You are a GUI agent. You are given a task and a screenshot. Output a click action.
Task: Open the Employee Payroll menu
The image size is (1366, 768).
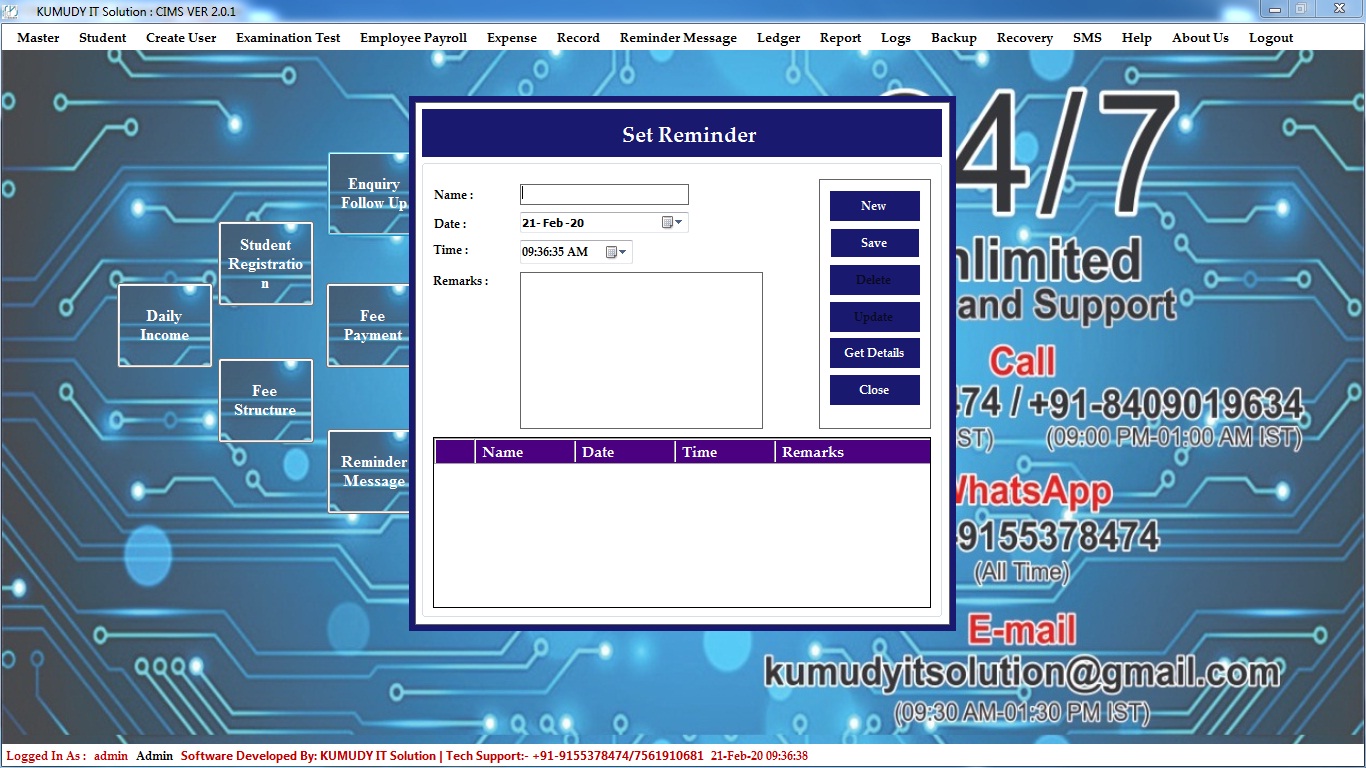pyautogui.click(x=413, y=38)
